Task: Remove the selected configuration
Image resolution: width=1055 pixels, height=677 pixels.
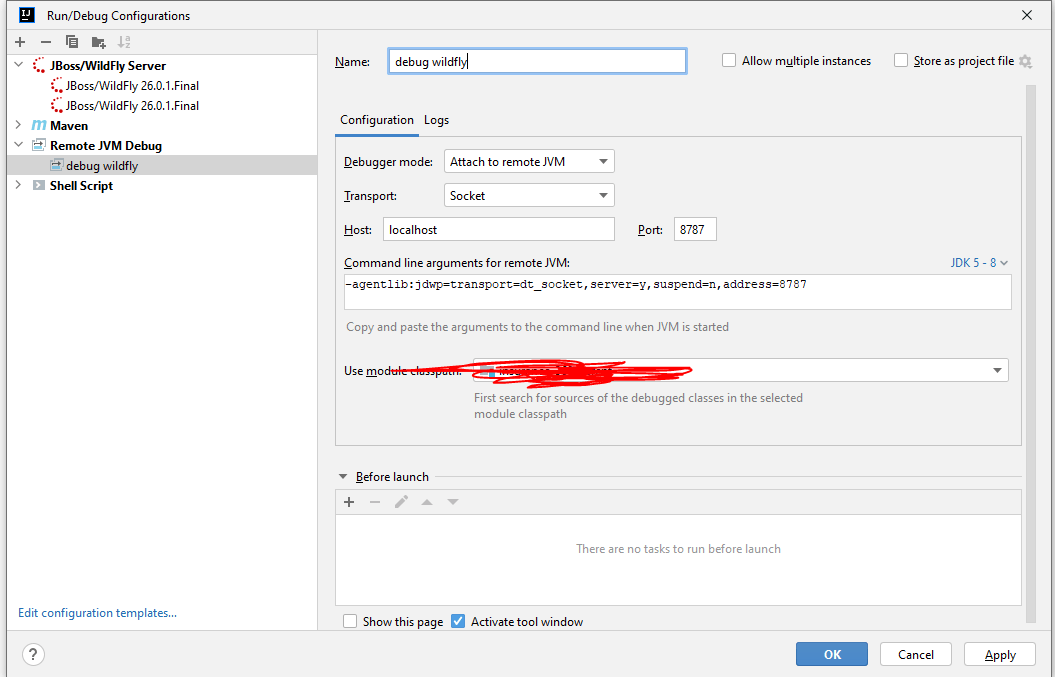Action: 44,41
